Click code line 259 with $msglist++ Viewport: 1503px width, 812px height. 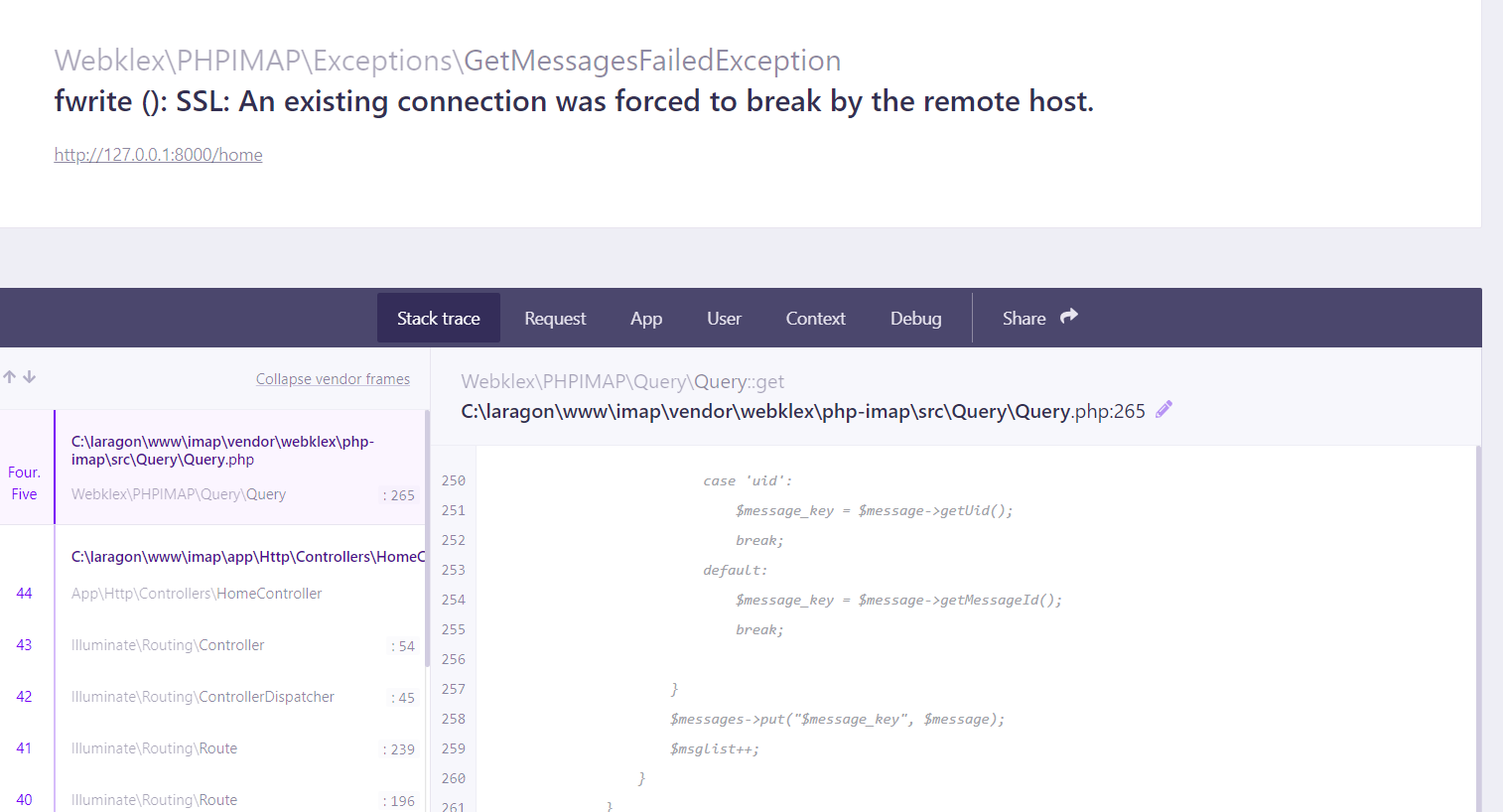coord(714,748)
